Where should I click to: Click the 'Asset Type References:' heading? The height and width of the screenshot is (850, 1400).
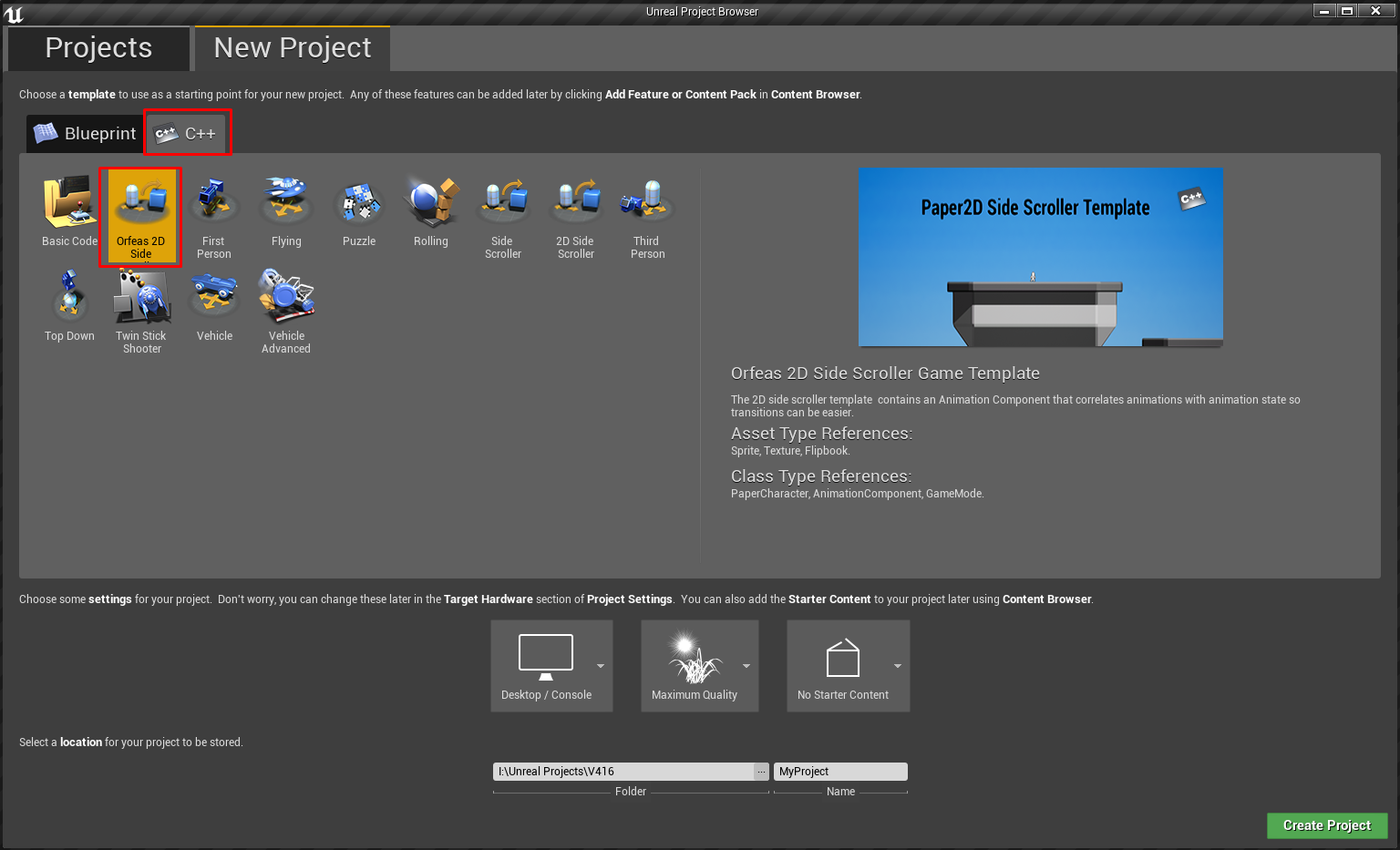click(x=821, y=434)
